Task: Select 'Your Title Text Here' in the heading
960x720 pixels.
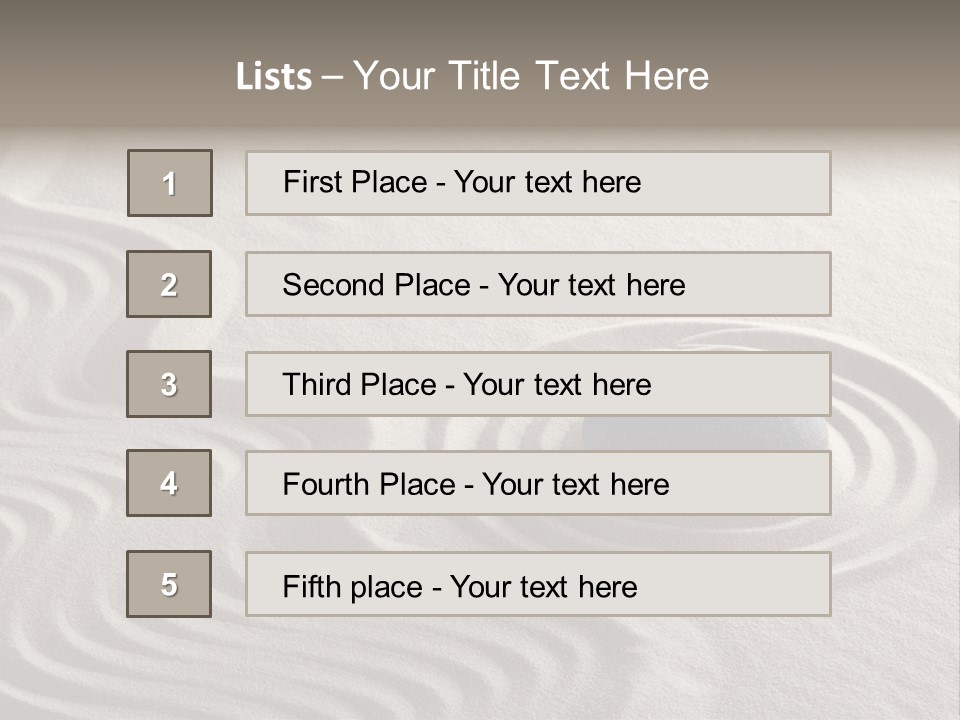Action: (531, 76)
